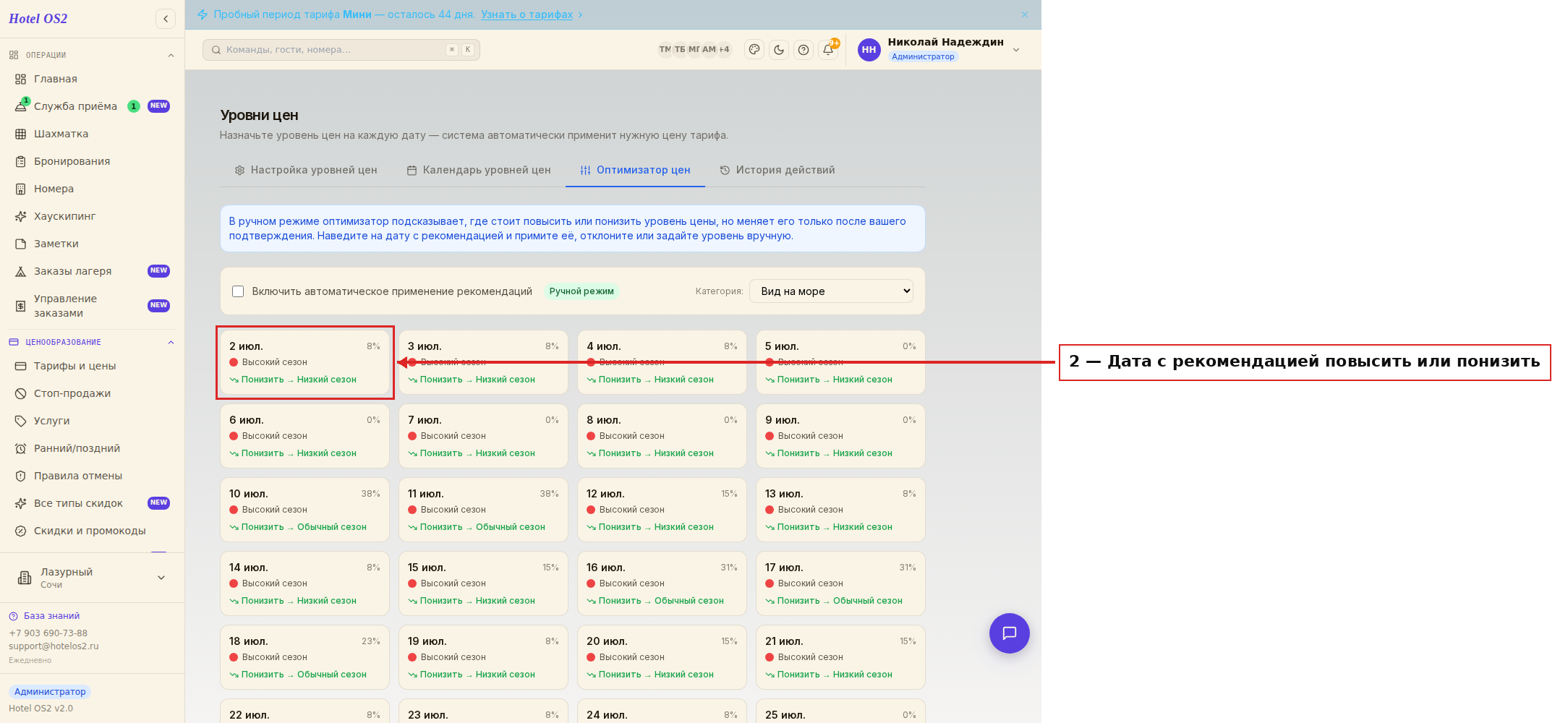Click the support@hotelos2.ru email address
Viewport: 1568px width, 723px height.
[x=54, y=646]
